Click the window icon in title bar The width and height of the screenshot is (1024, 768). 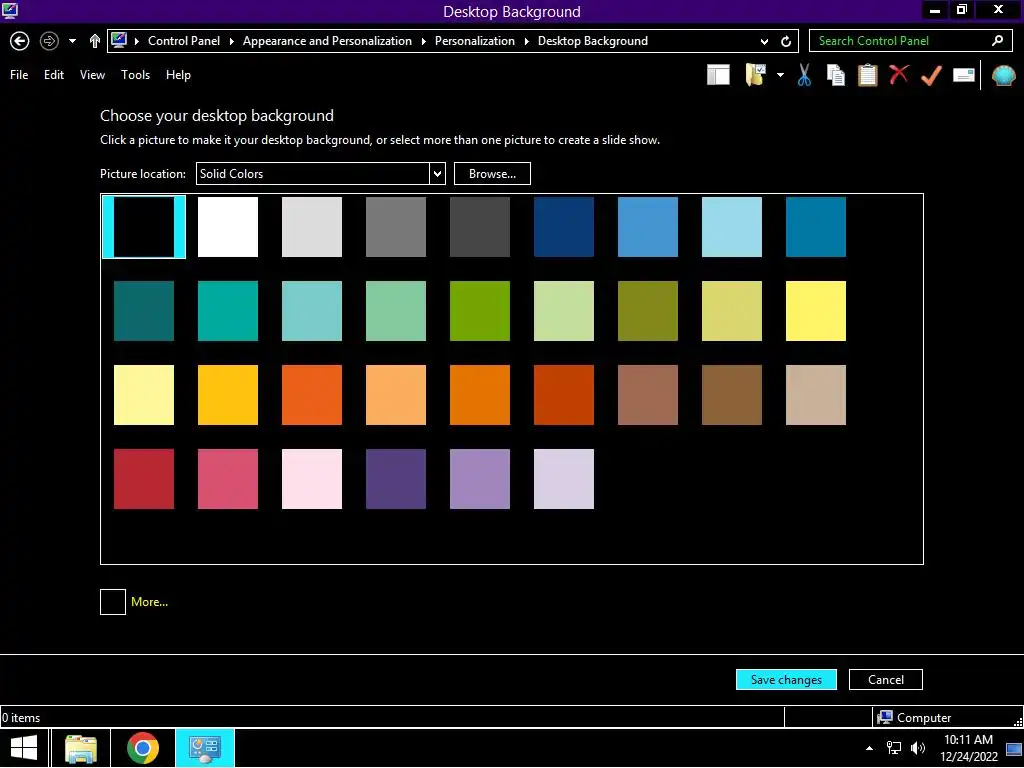[10, 10]
